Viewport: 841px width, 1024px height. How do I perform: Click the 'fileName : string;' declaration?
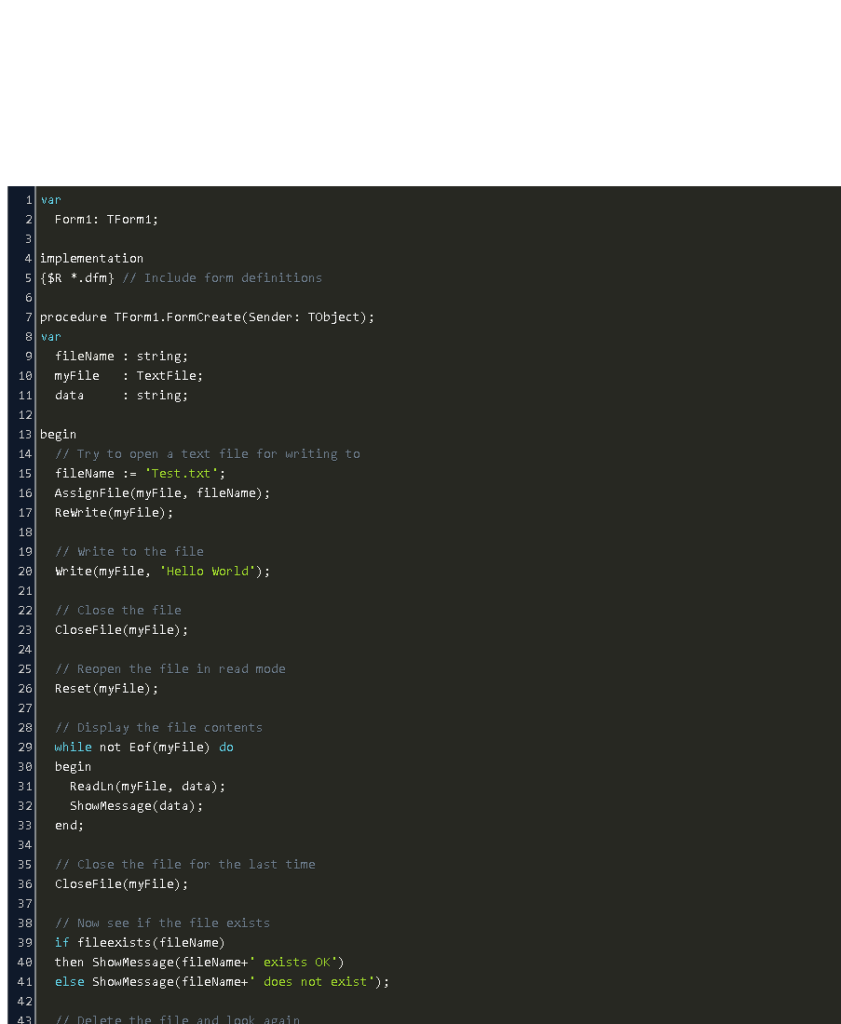(121, 357)
